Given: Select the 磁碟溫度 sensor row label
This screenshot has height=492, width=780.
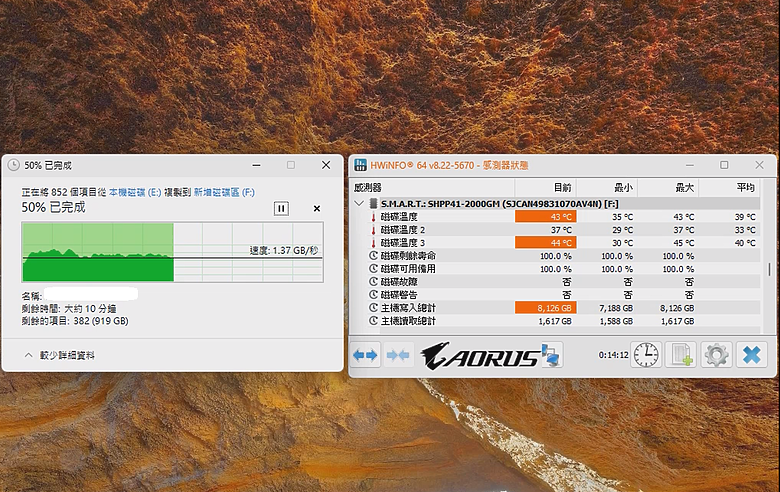Looking at the screenshot, I should pyautogui.click(x=399, y=217).
